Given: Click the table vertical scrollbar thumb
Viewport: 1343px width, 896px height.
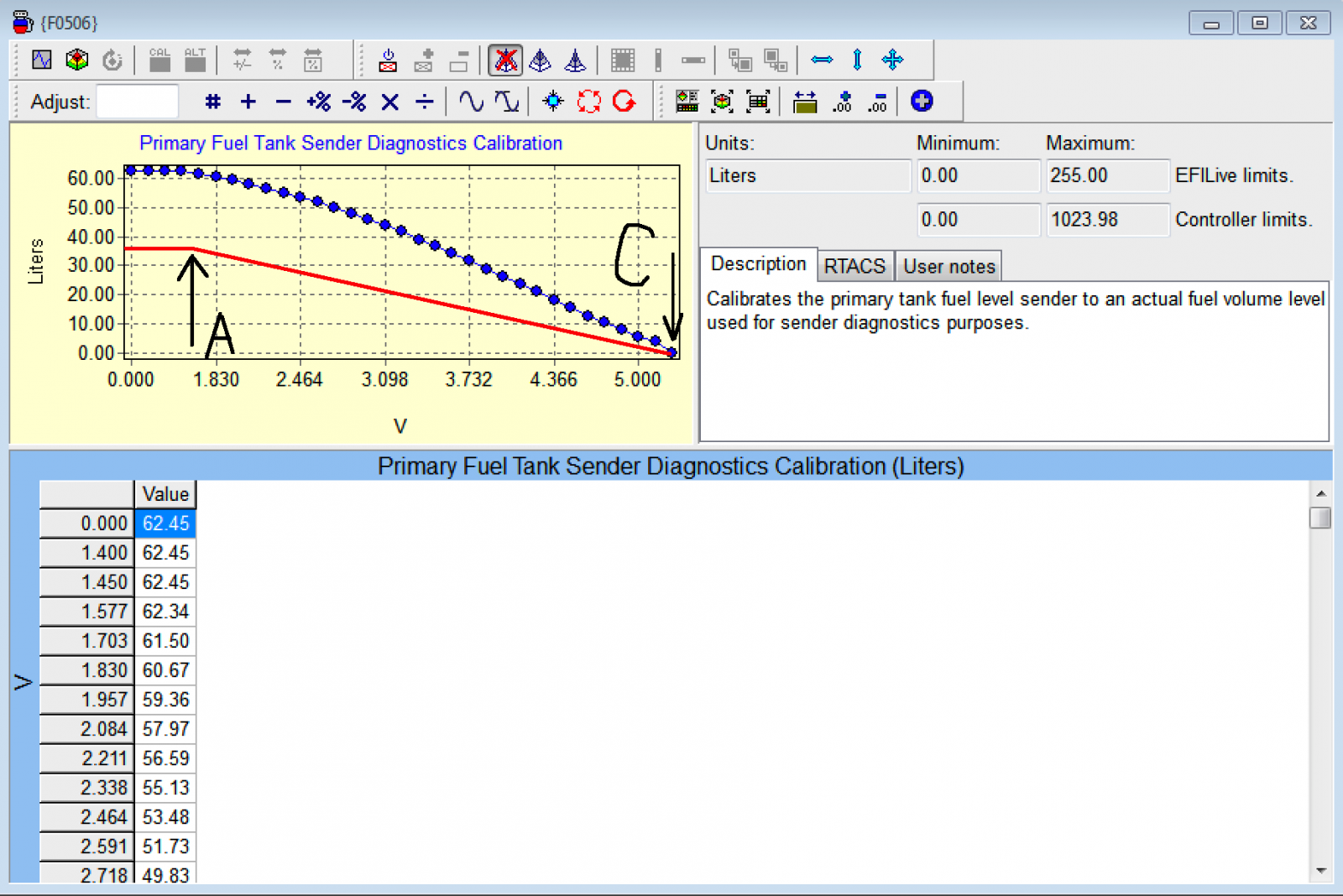Looking at the screenshot, I should (x=1320, y=518).
